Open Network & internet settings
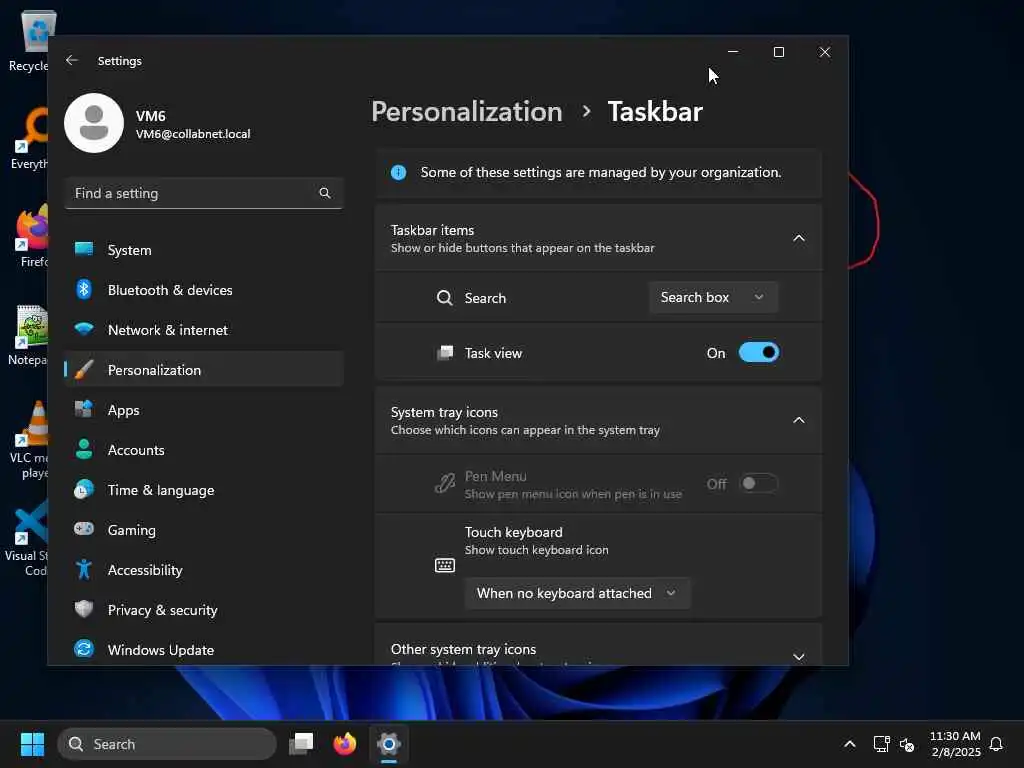Viewport: 1024px width, 768px height. pos(204,330)
